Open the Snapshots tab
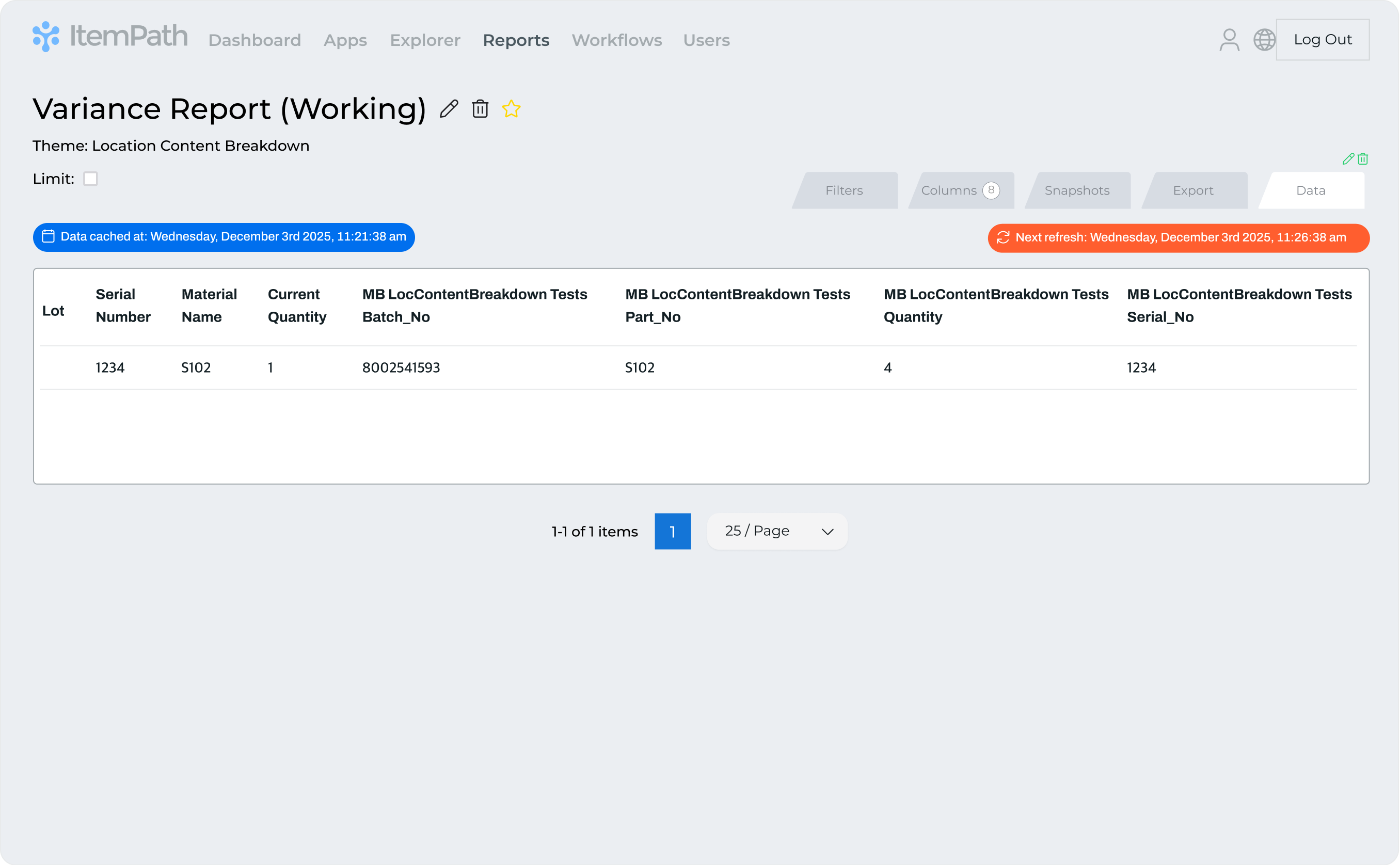This screenshot has width=1400, height=865. 1077,190
